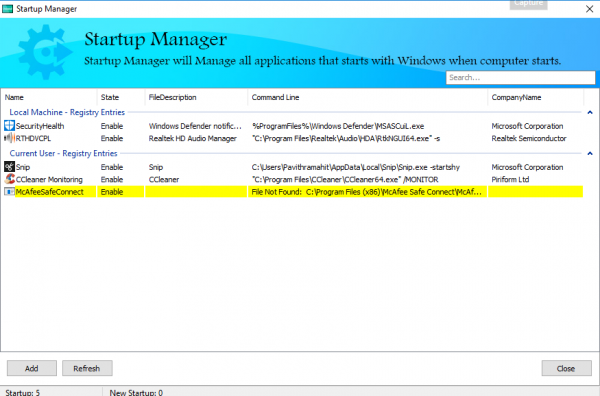The height and width of the screenshot is (396, 600).
Task: Click the Realtek HD Audio Manager description
Action: point(192,138)
